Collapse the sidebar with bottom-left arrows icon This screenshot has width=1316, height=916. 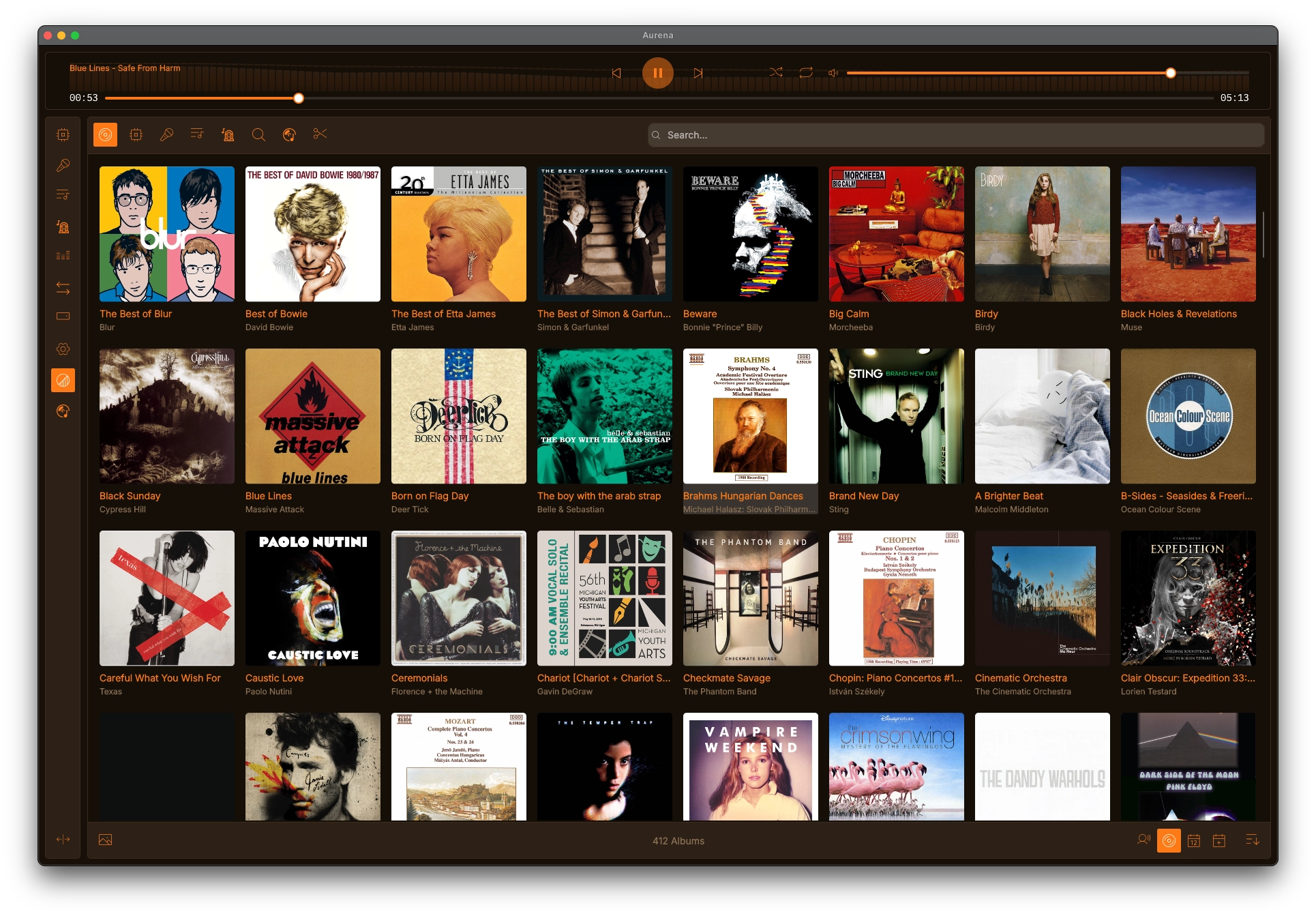click(63, 840)
